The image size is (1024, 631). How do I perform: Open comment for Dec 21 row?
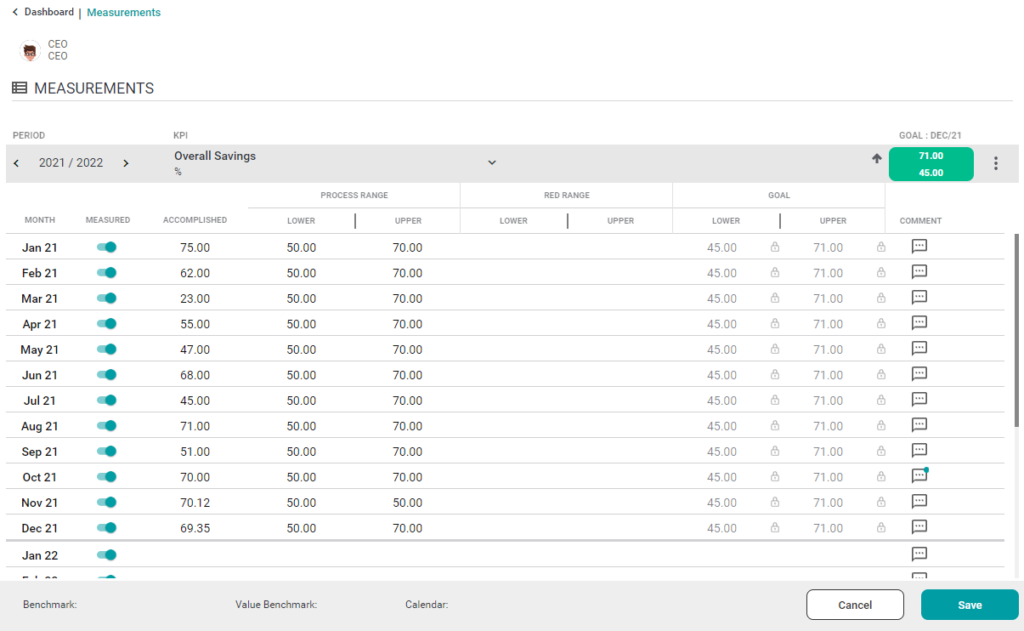[919, 526]
